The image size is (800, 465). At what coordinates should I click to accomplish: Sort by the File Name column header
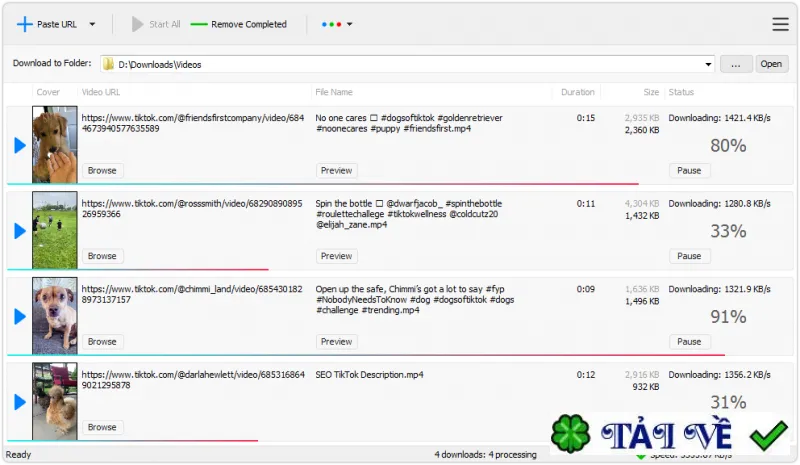[x=334, y=92]
